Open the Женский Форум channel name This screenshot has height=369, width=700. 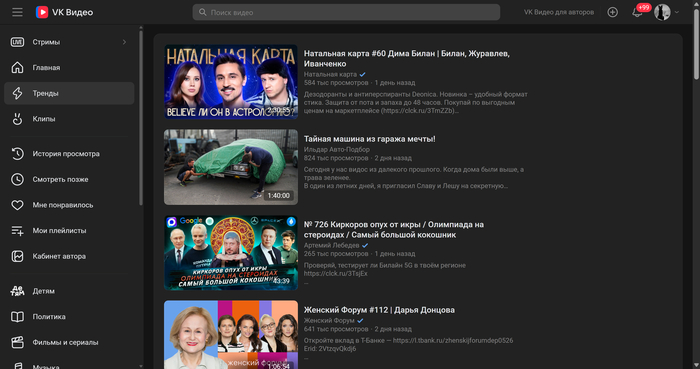click(329, 320)
